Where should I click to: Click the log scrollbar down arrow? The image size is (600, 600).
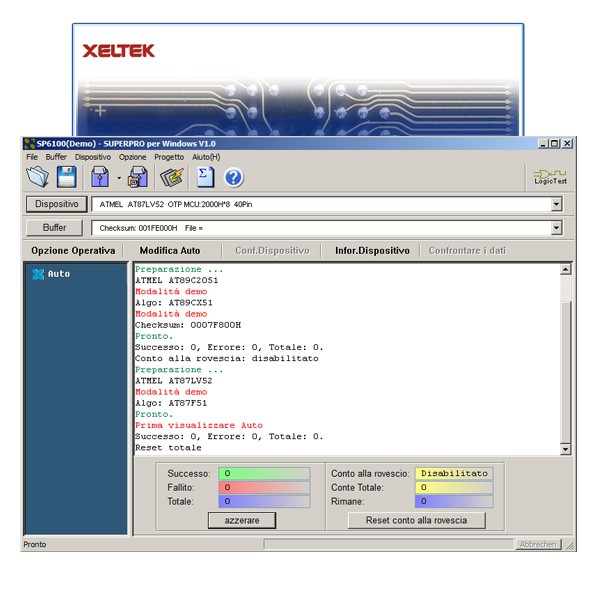(x=565, y=449)
